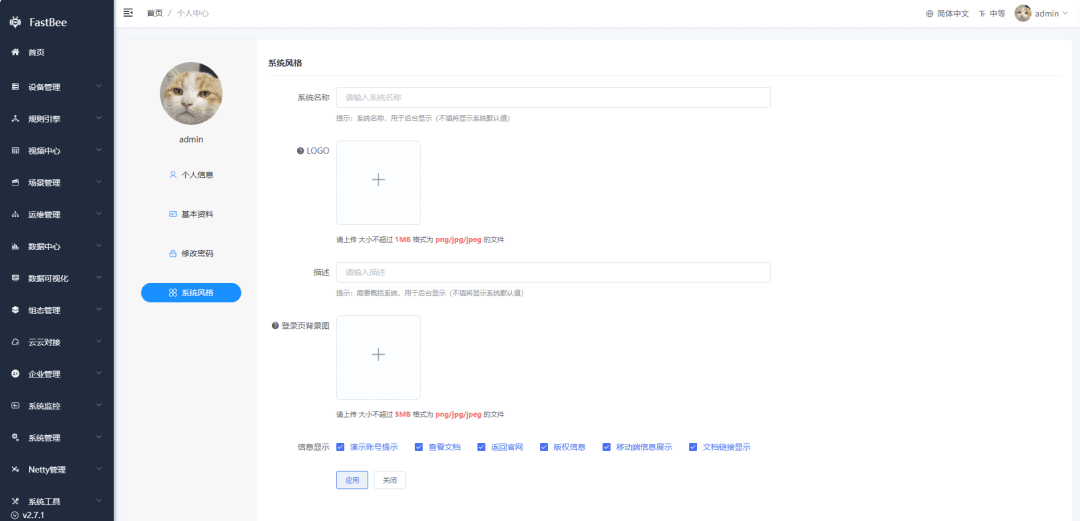Image resolution: width=1080 pixels, height=521 pixels.
Task: Go to 首页 breadcrumb link
Action: 155,13
